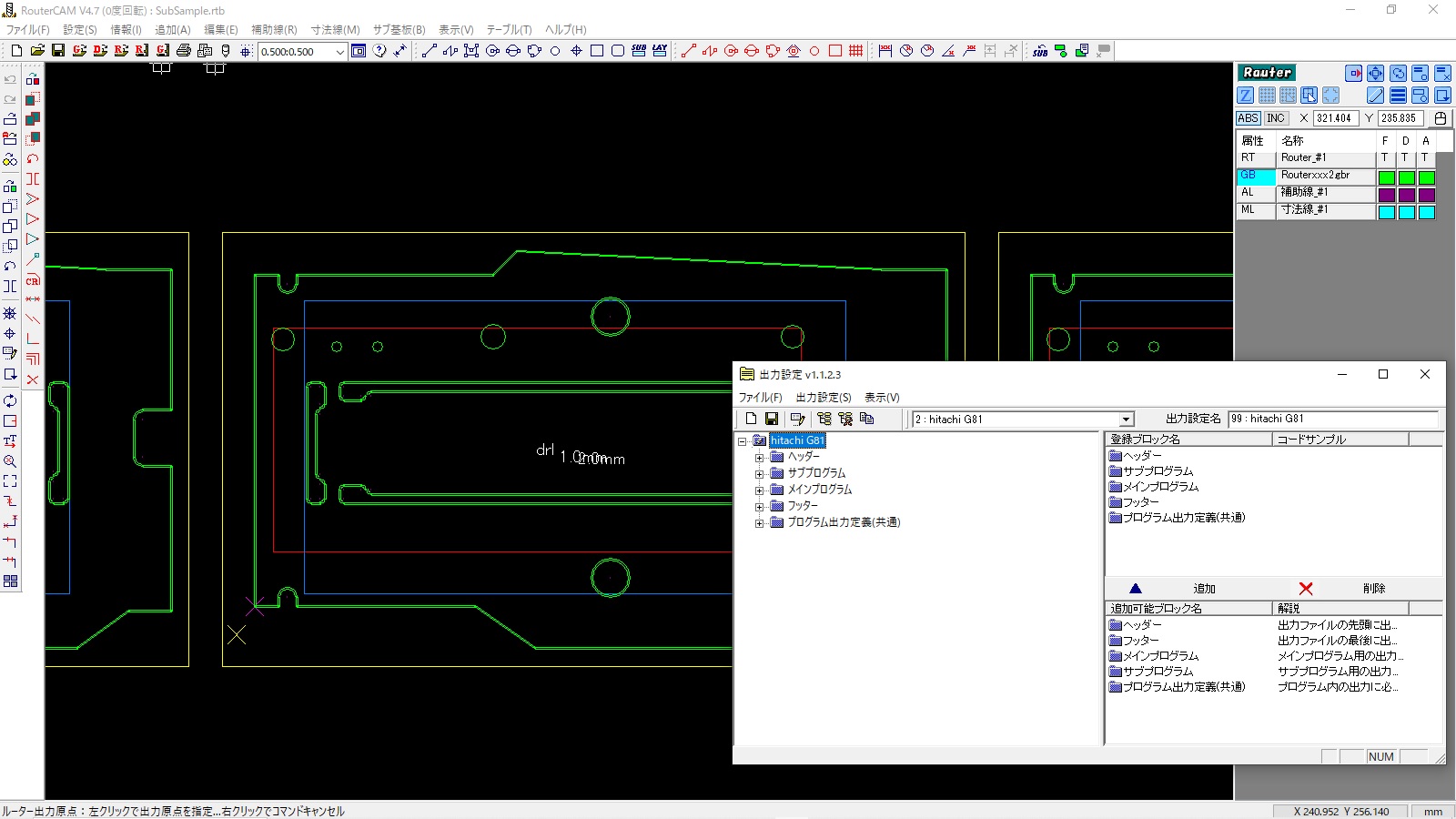Open the existing file folder icon
Screen dimensions: 1456x819
(x=37, y=51)
